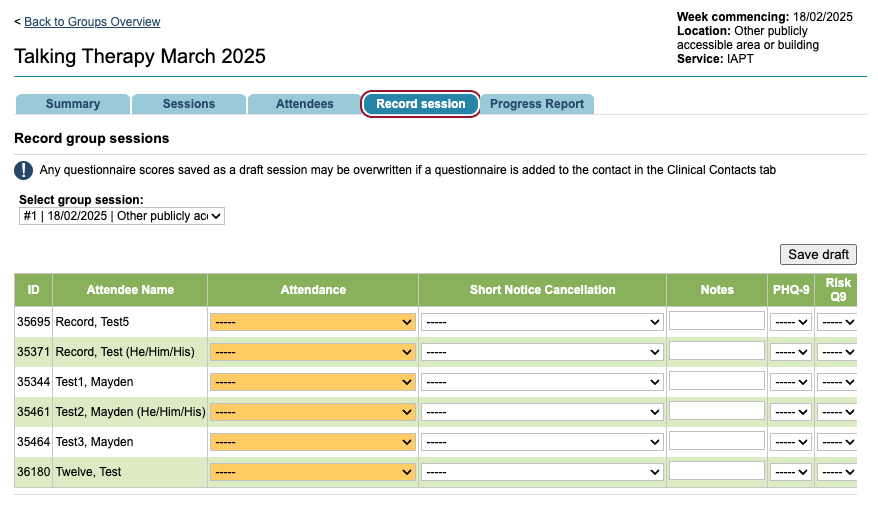Image resolution: width=878 pixels, height=510 pixels.
Task: Click the Notes field for Record, Test5
Action: (x=716, y=321)
